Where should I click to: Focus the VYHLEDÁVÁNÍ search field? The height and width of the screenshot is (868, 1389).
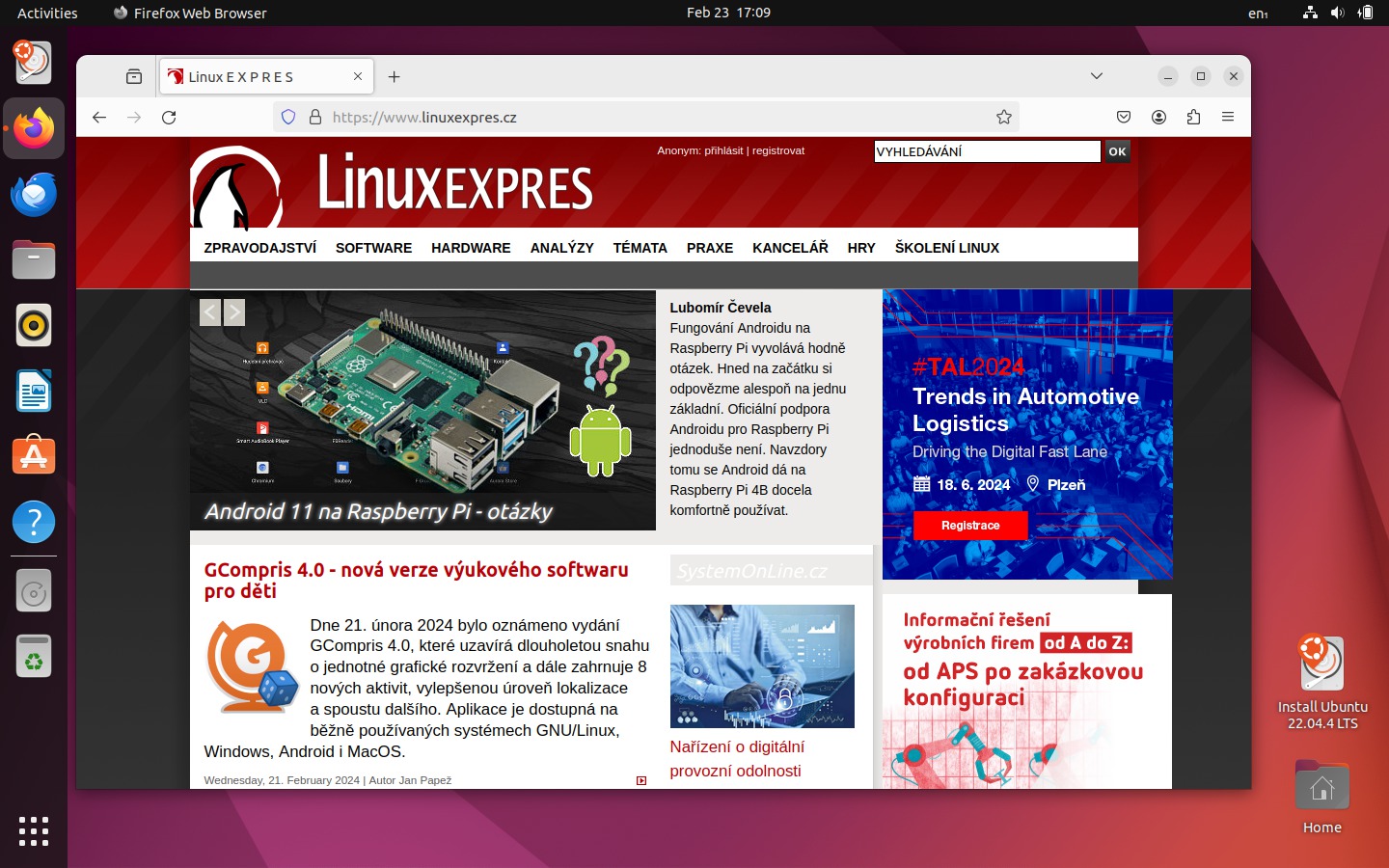(987, 151)
